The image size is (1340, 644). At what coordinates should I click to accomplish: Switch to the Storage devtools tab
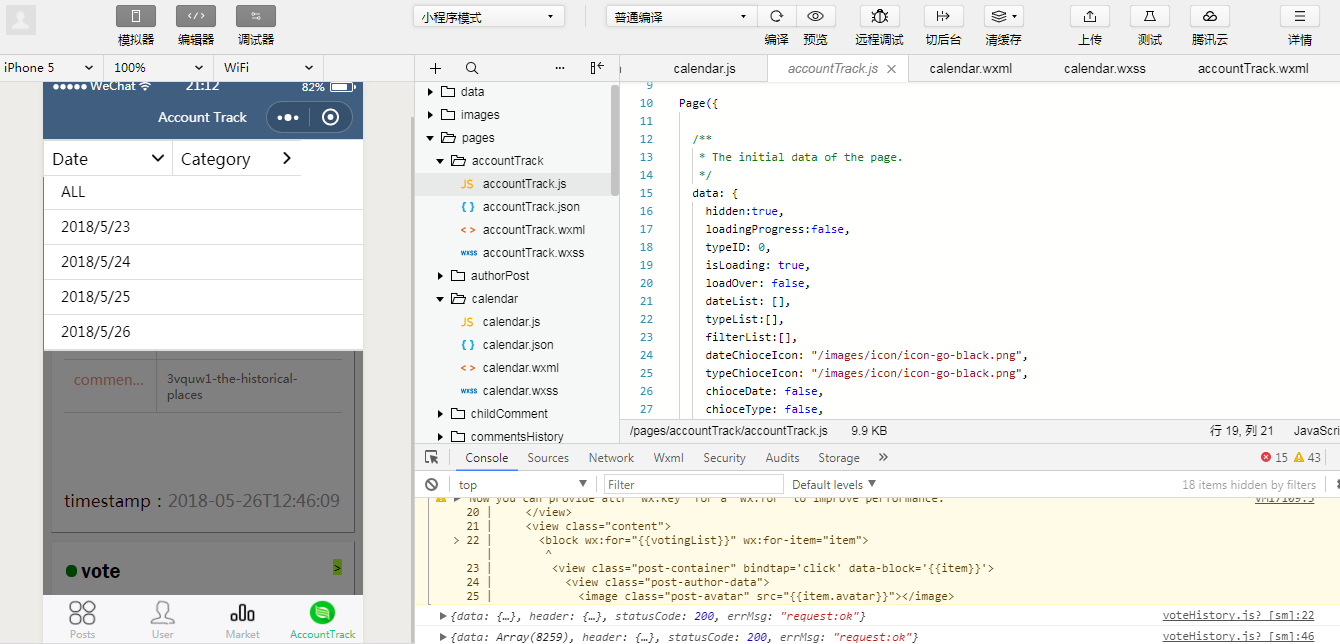(x=839, y=458)
